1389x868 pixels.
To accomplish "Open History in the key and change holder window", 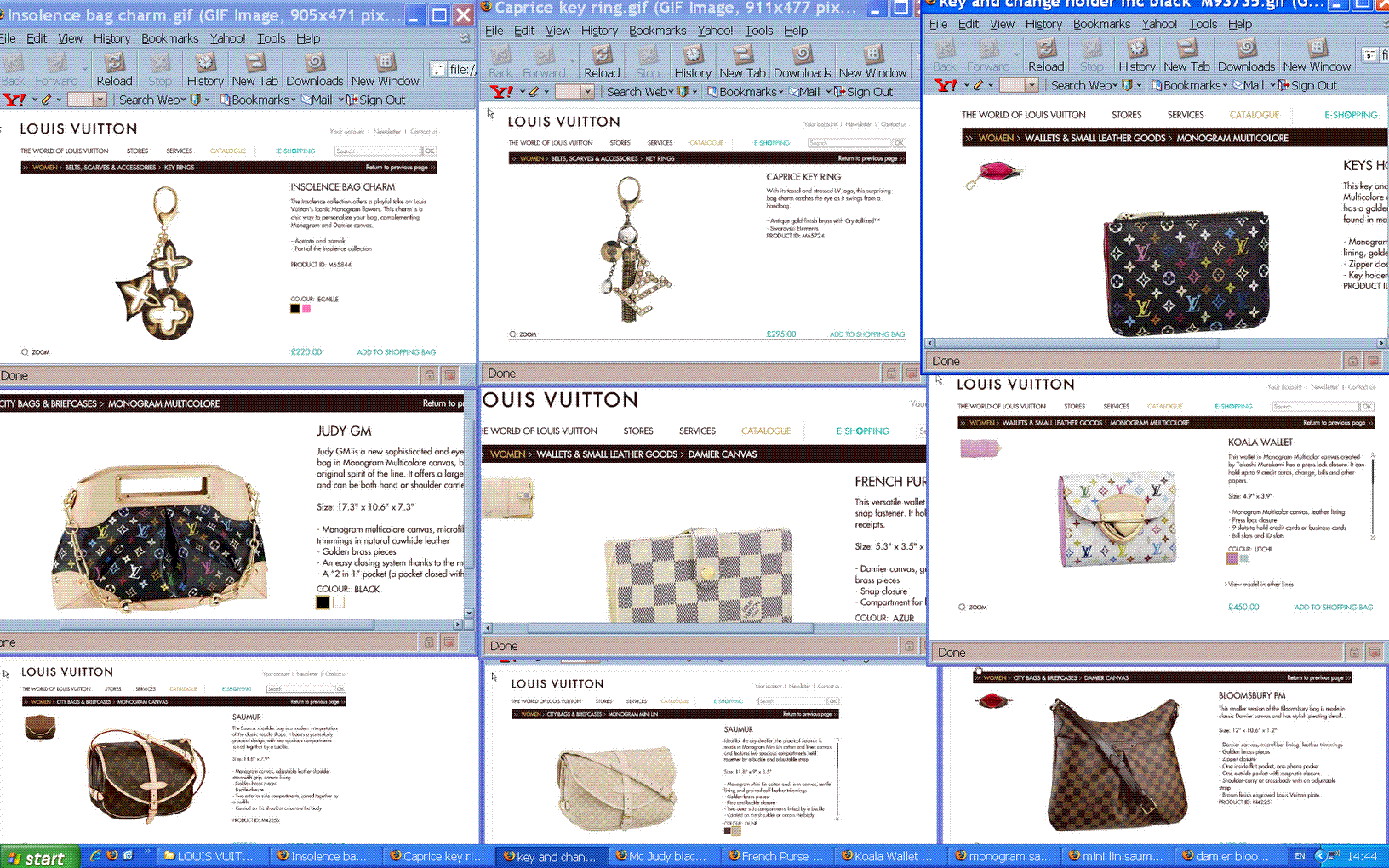I will pos(1136,55).
